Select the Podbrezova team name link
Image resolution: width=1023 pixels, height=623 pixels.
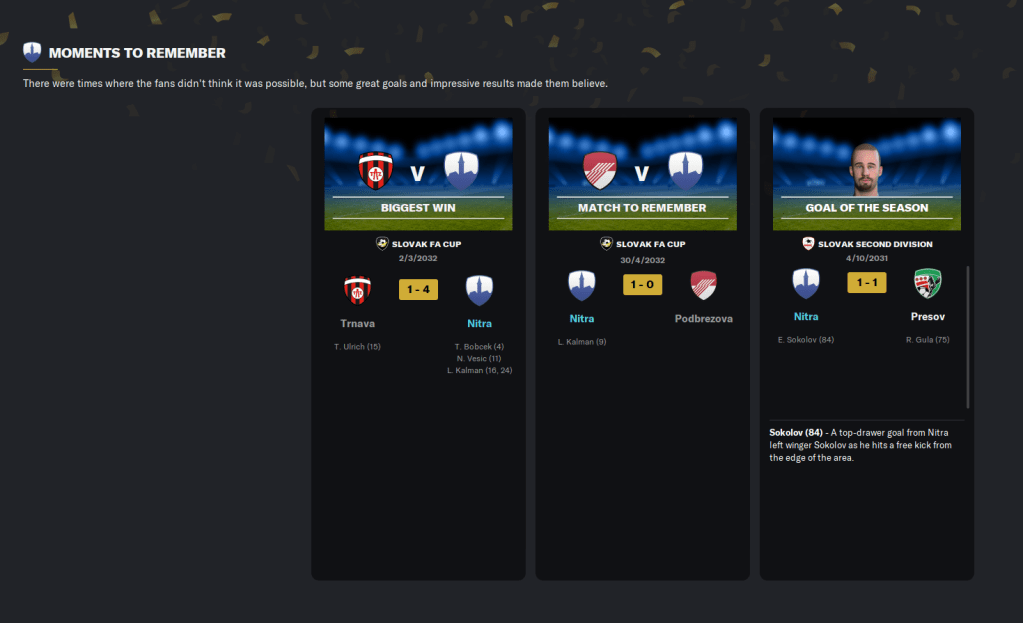[703, 318]
